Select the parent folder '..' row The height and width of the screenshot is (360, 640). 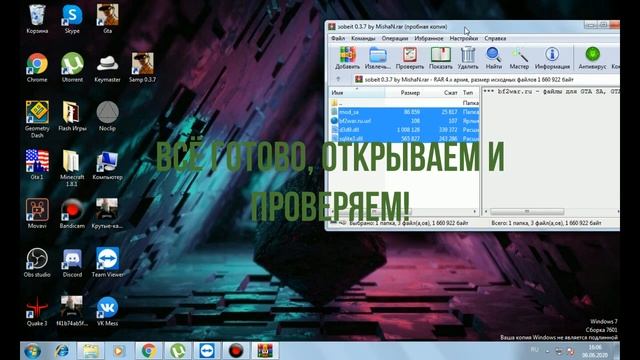pyautogui.click(x=404, y=103)
